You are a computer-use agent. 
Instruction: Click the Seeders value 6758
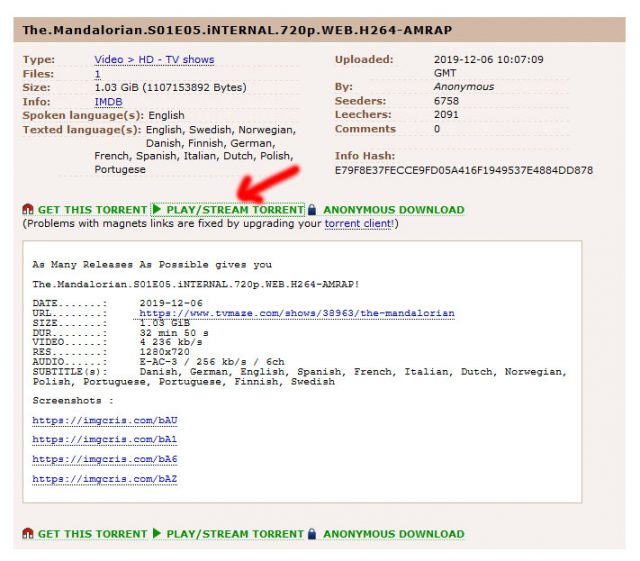[446, 101]
